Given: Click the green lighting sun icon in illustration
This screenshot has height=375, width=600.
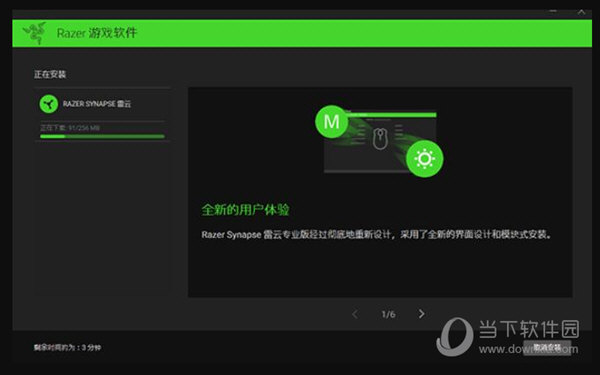Looking at the screenshot, I should pyautogui.click(x=424, y=158).
